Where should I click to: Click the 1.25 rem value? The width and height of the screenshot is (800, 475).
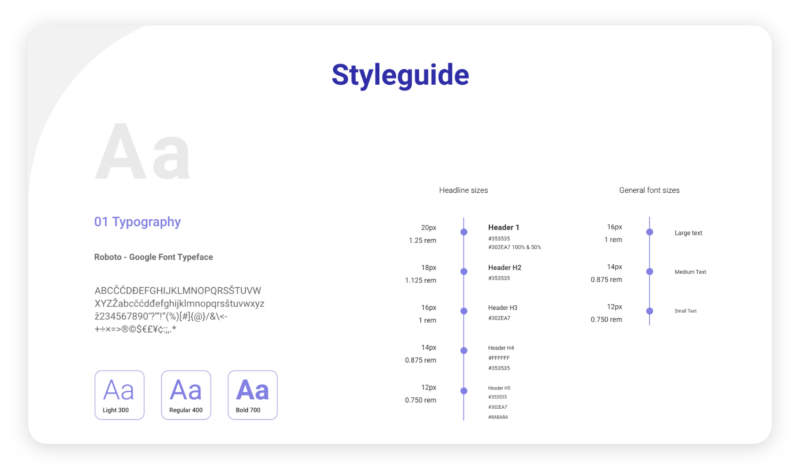point(422,240)
